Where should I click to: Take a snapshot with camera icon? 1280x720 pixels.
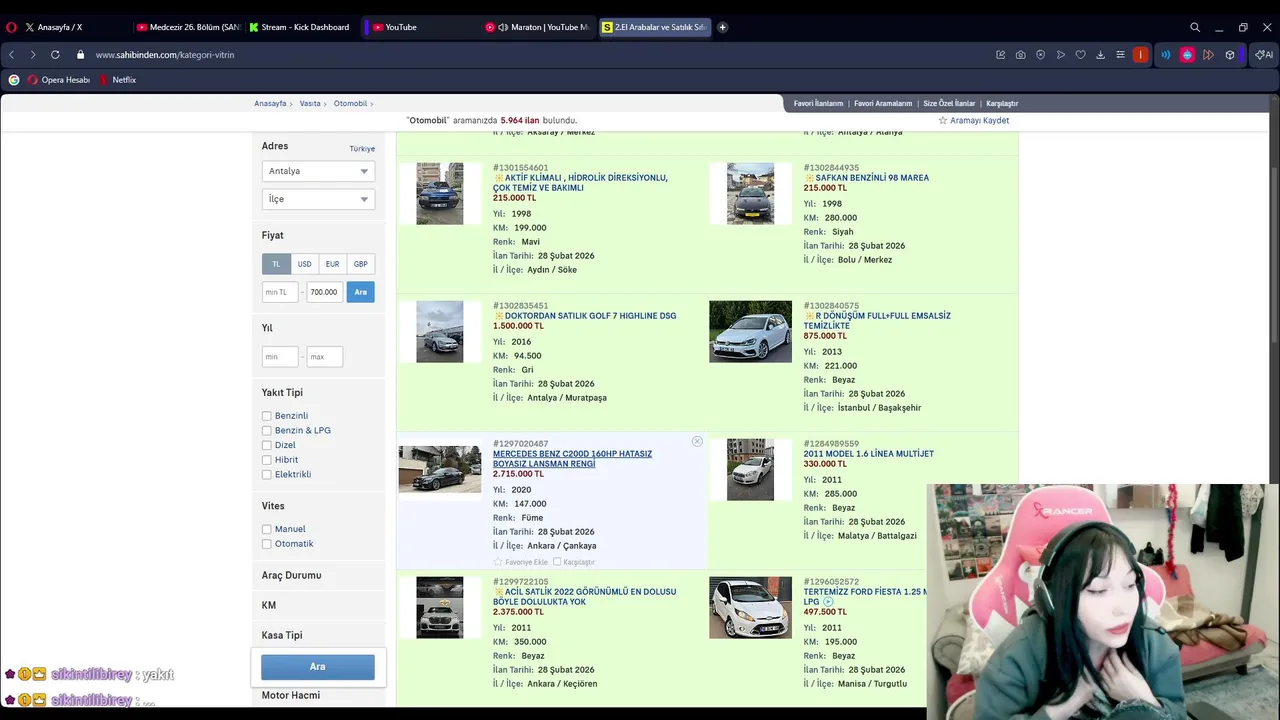pos(1020,55)
